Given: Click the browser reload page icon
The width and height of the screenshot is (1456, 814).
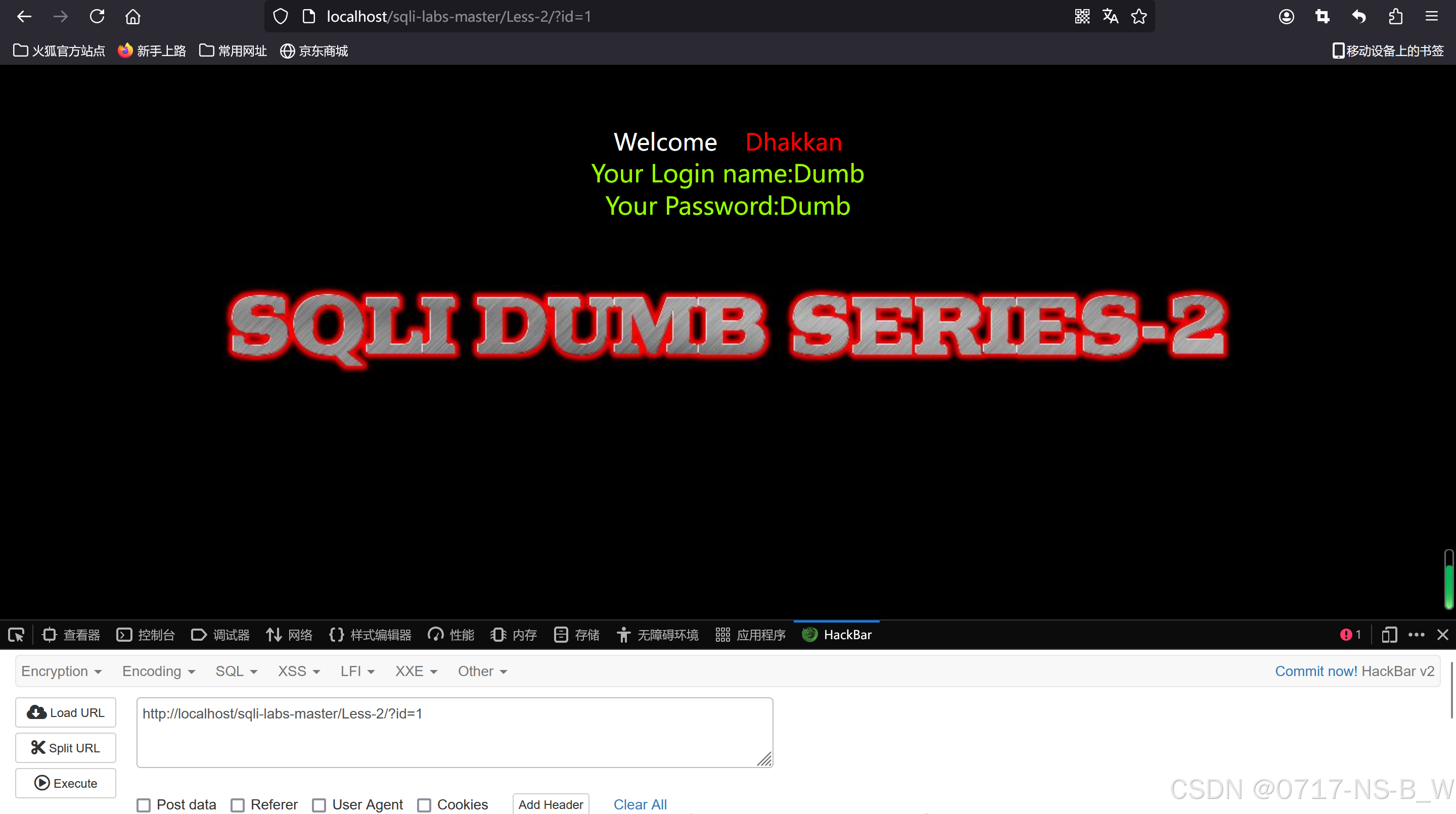Looking at the screenshot, I should pos(97,16).
